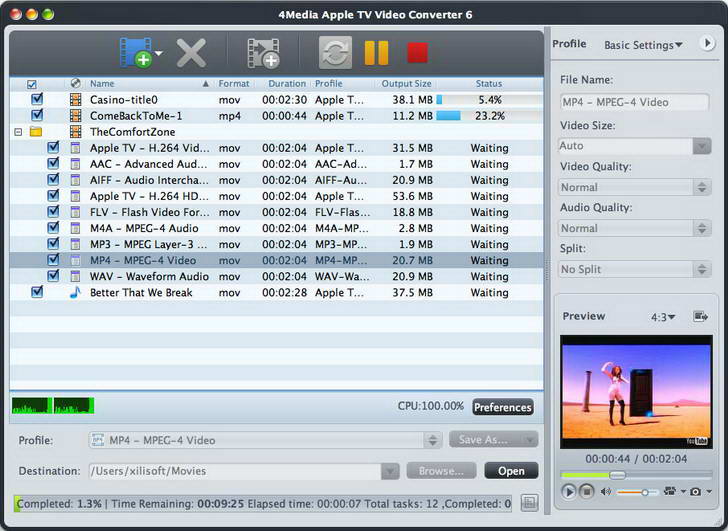Image resolution: width=728 pixels, height=531 pixels.
Task: Click the Add Profile film icon
Action: point(263,52)
